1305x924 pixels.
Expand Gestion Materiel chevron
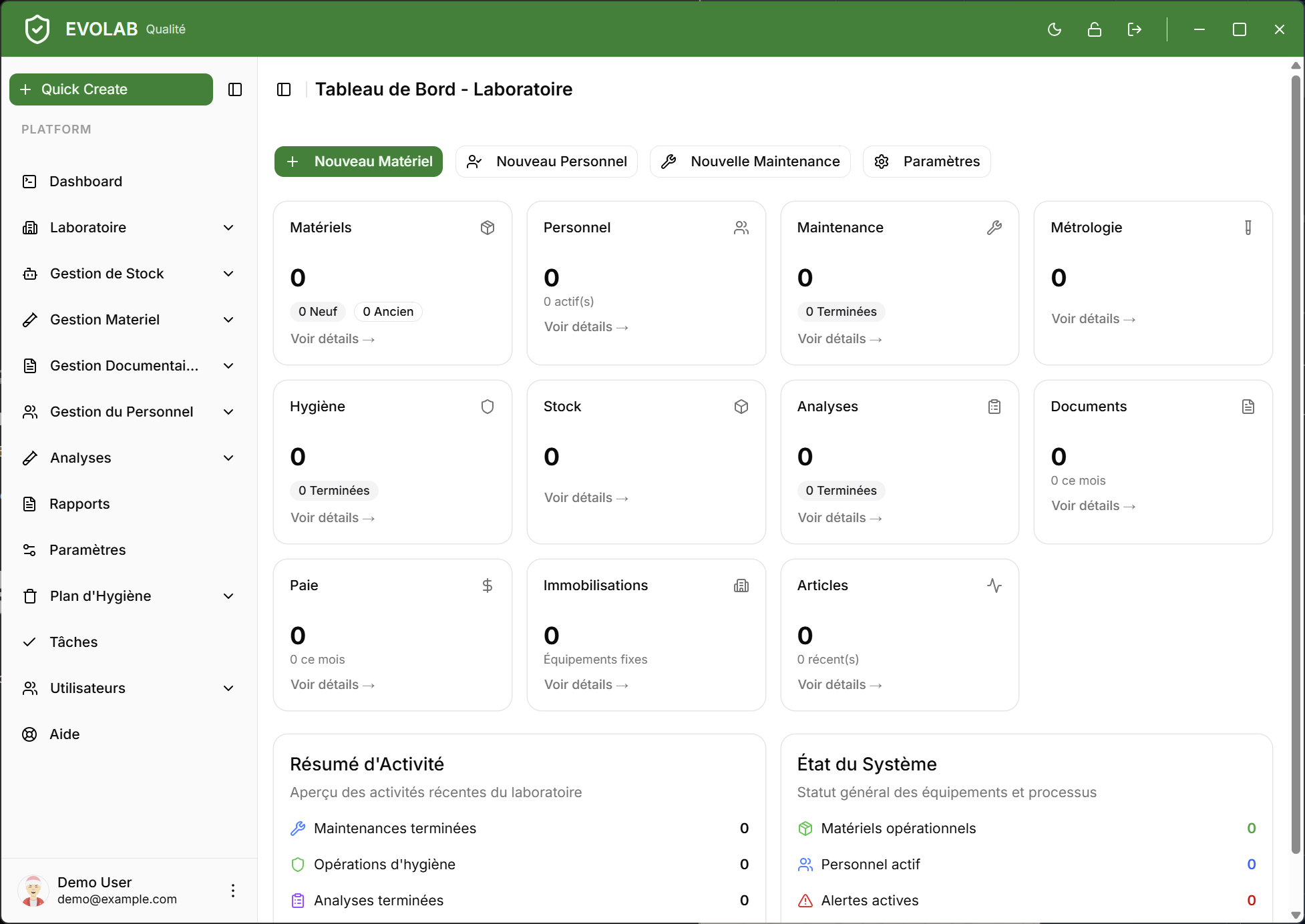(228, 320)
